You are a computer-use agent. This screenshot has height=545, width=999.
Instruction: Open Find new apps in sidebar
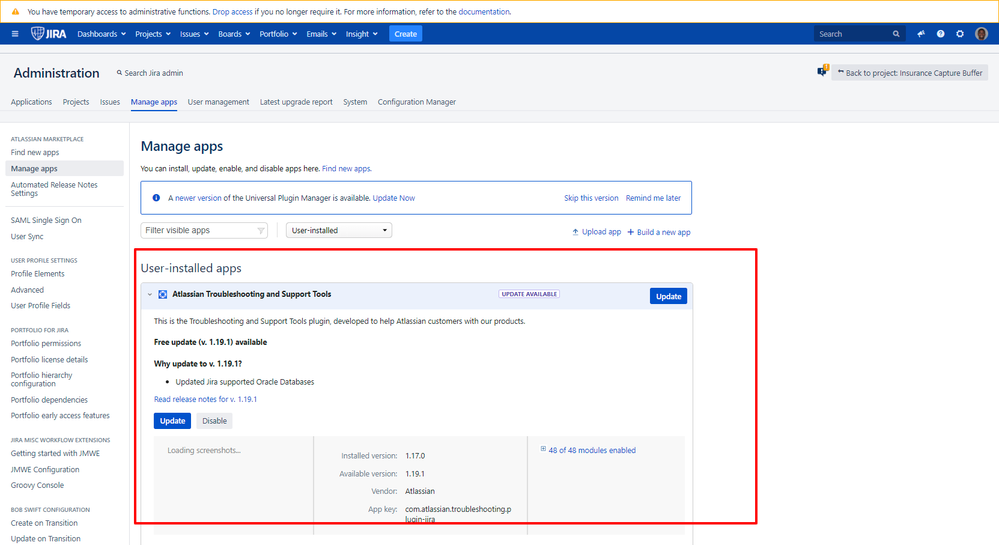tap(35, 152)
